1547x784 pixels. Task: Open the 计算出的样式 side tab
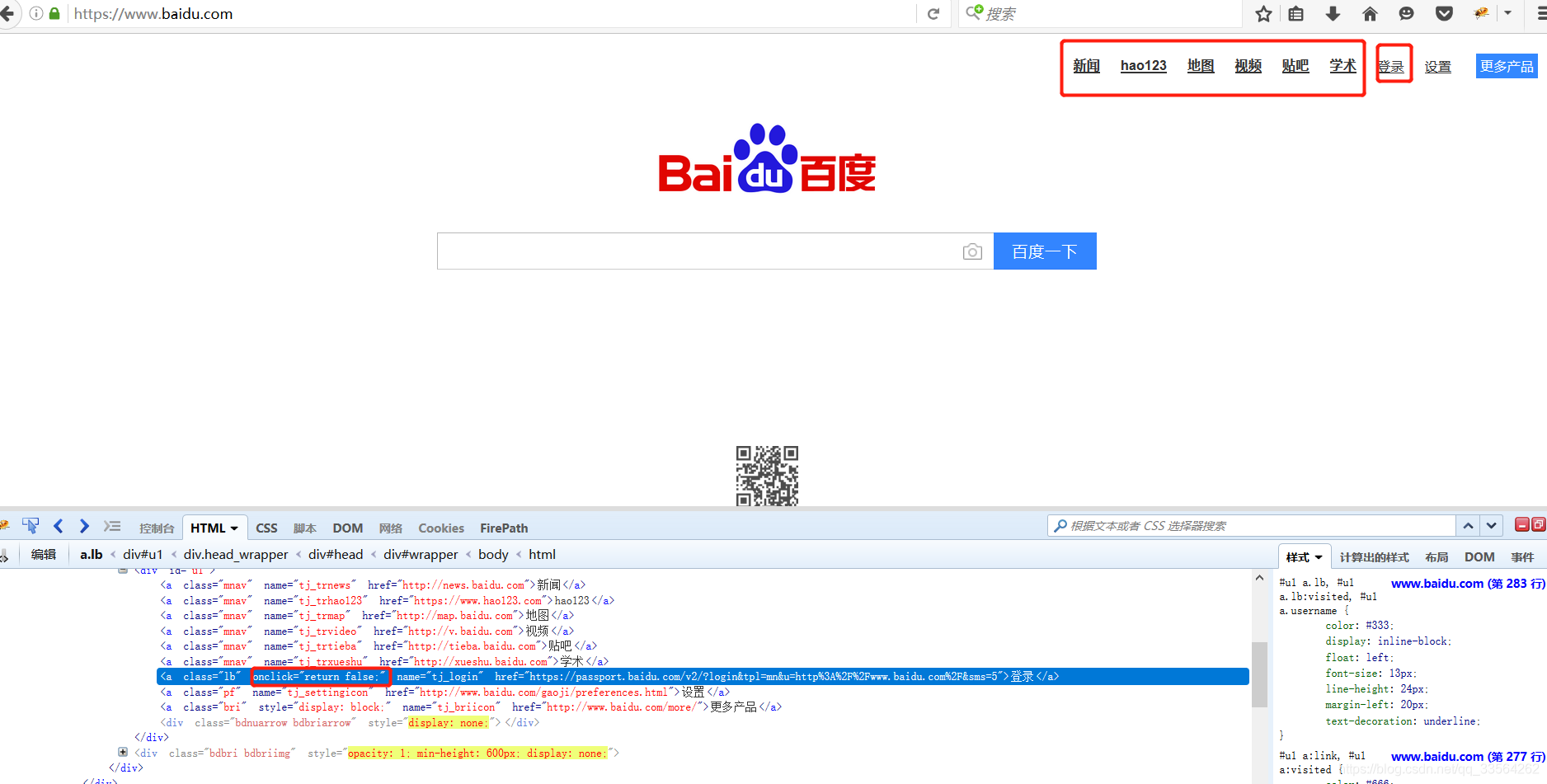click(x=1374, y=557)
